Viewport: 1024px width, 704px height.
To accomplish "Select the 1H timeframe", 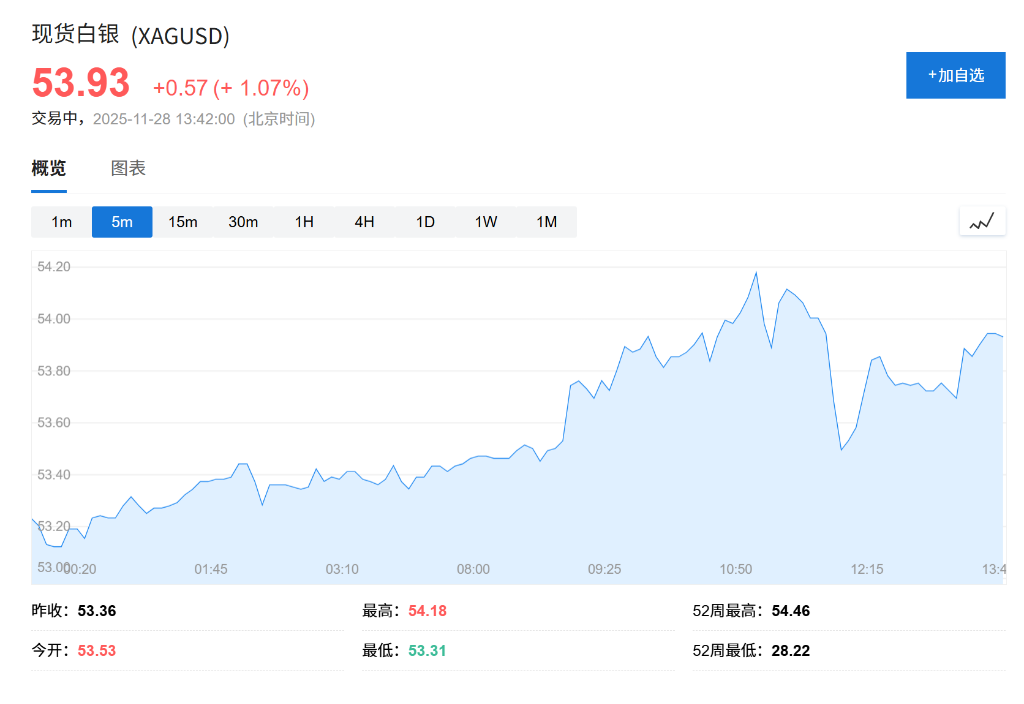I will (303, 222).
